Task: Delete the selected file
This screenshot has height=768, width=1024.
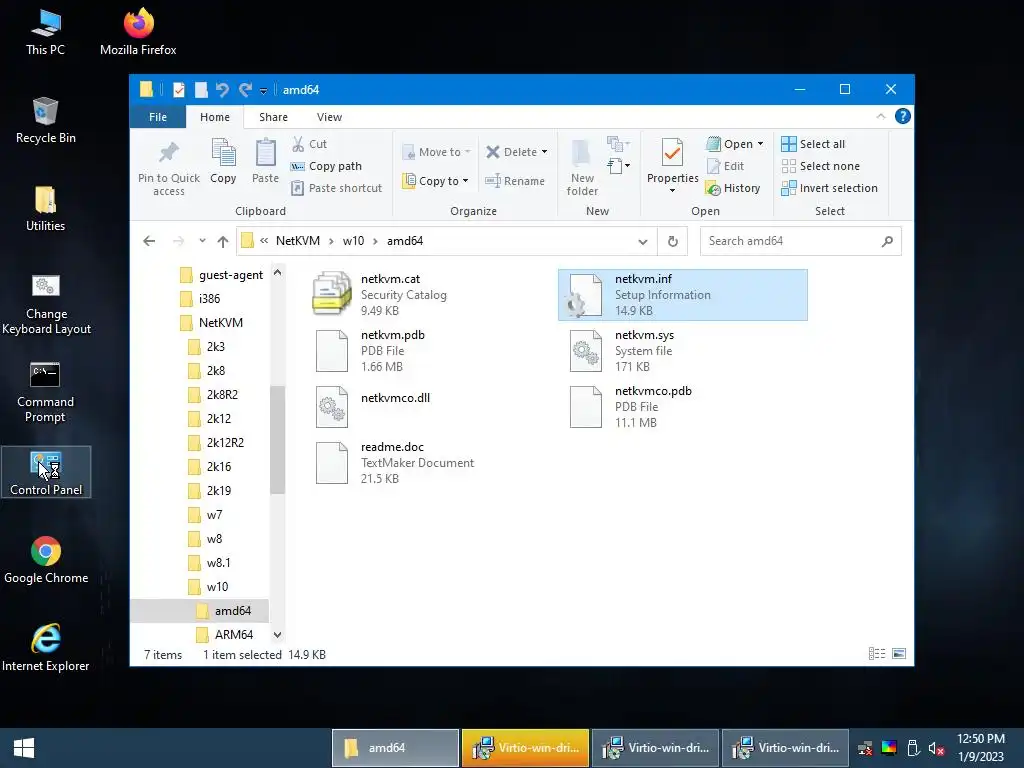Action: point(512,152)
